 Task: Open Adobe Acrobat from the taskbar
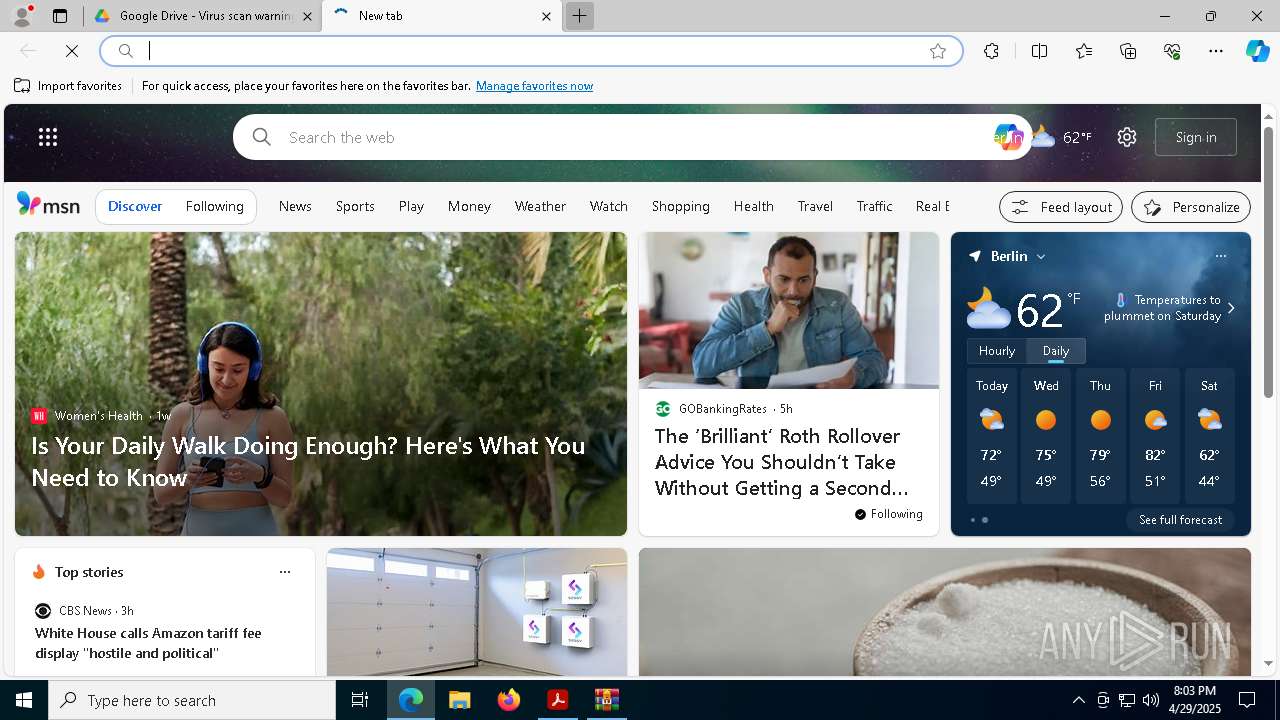[558, 700]
